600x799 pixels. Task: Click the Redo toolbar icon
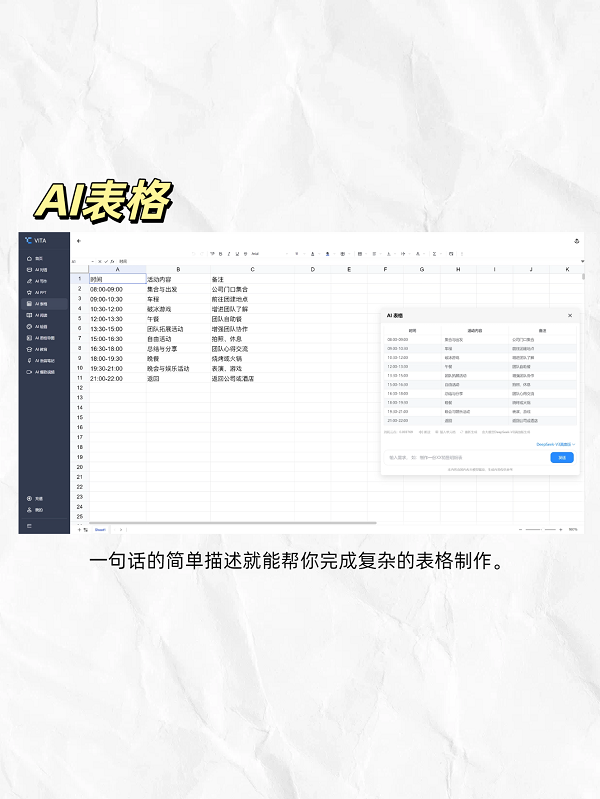(x=202, y=253)
